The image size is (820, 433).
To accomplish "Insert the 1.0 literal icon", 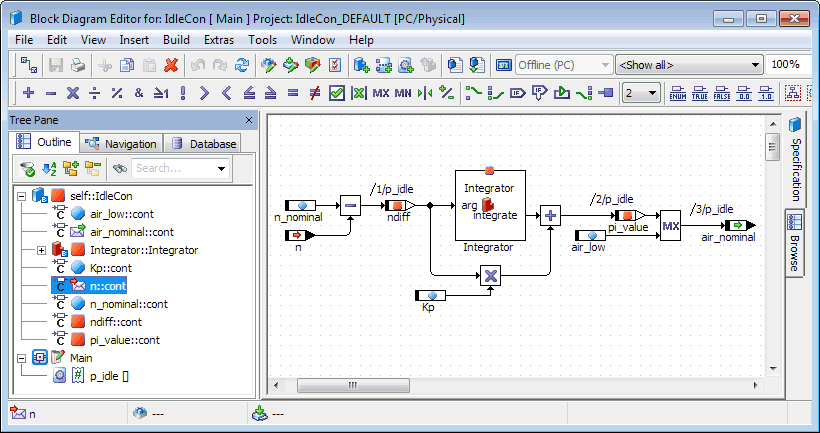I will [x=766, y=94].
